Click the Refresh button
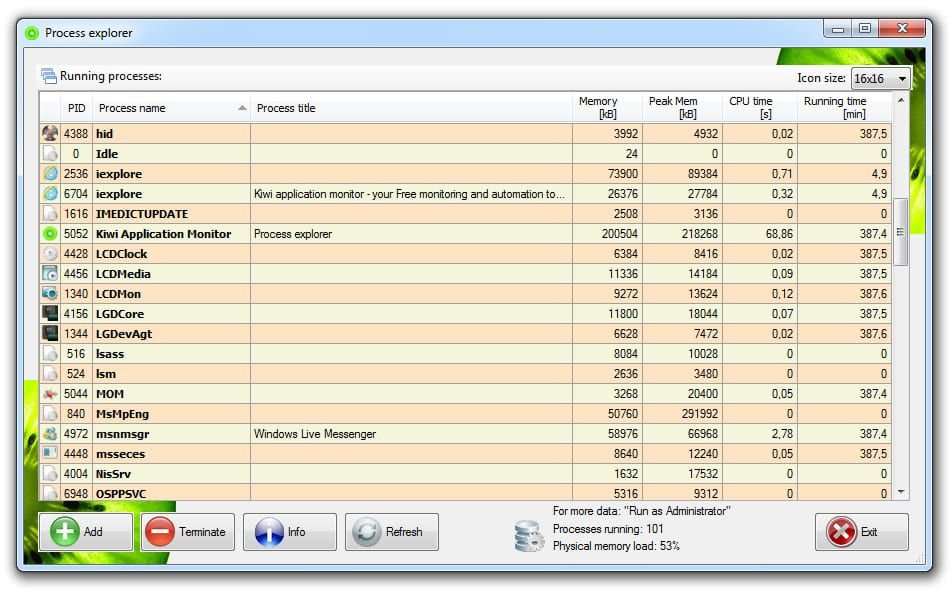This screenshot has height=593, width=952. tap(391, 532)
